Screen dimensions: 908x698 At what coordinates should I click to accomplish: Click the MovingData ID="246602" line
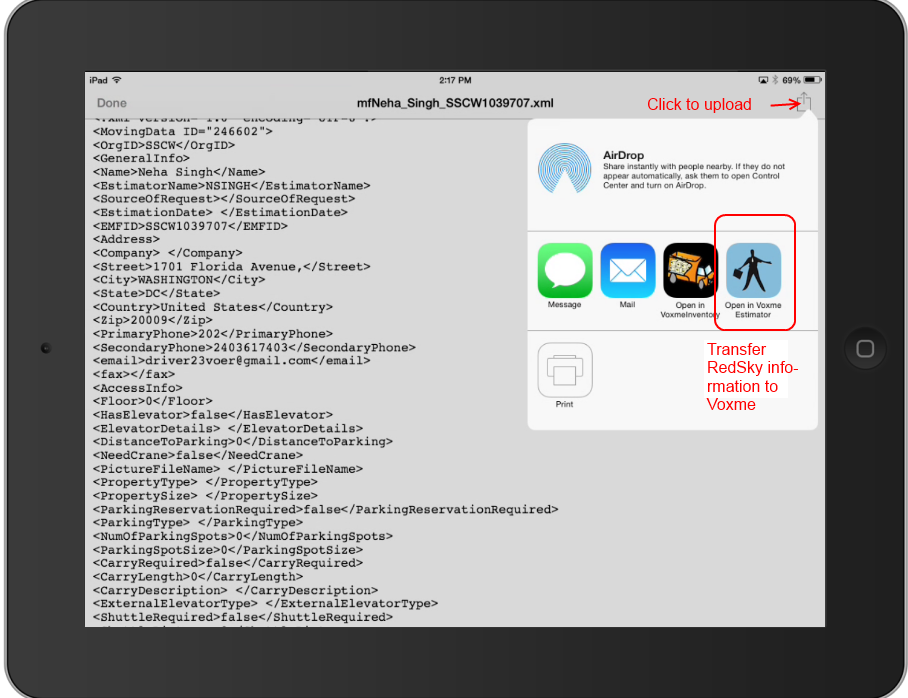(182, 131)
